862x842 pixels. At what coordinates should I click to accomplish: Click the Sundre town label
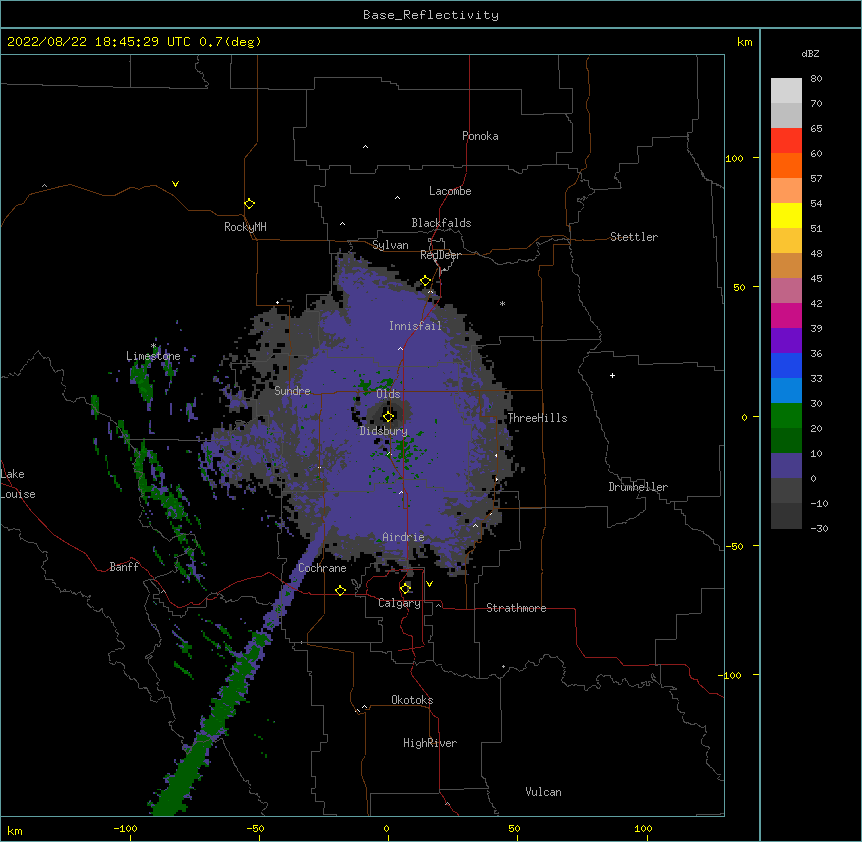click(x=292, y=391)
